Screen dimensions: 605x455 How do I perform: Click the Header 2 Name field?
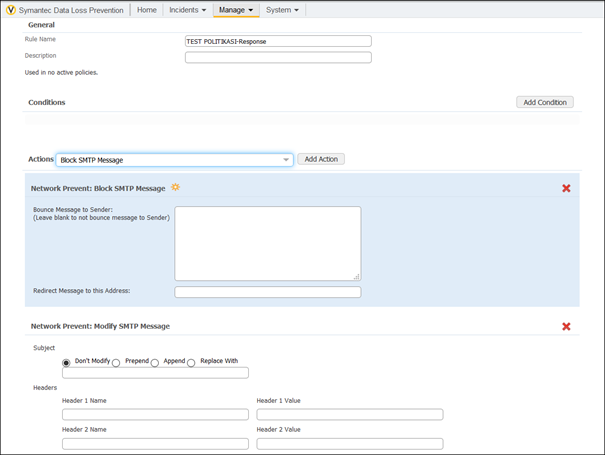point(155,444)
